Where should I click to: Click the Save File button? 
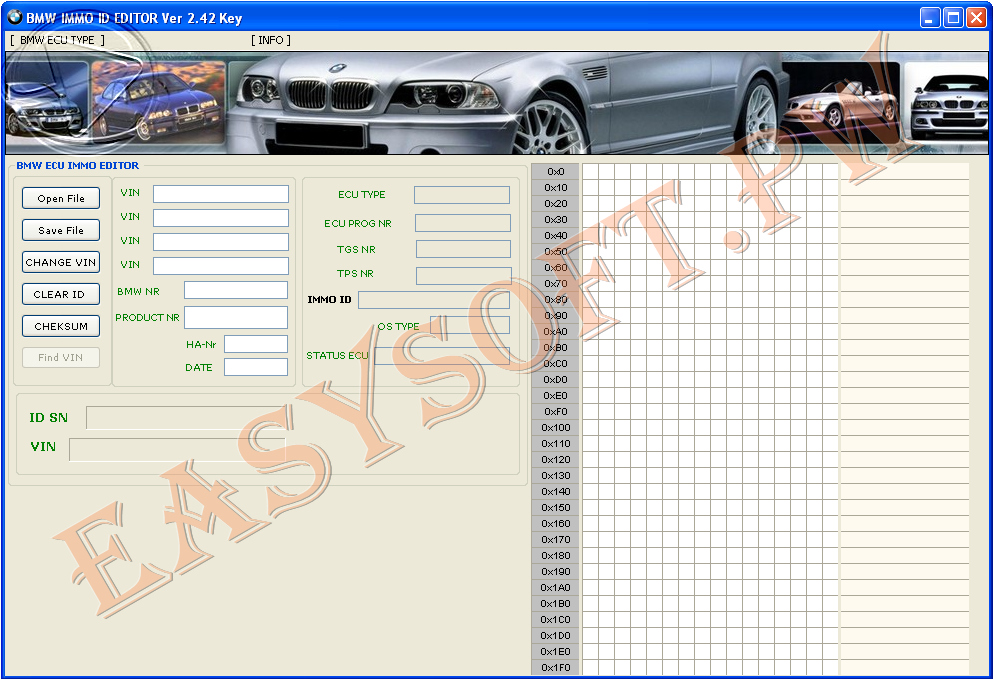61,231
